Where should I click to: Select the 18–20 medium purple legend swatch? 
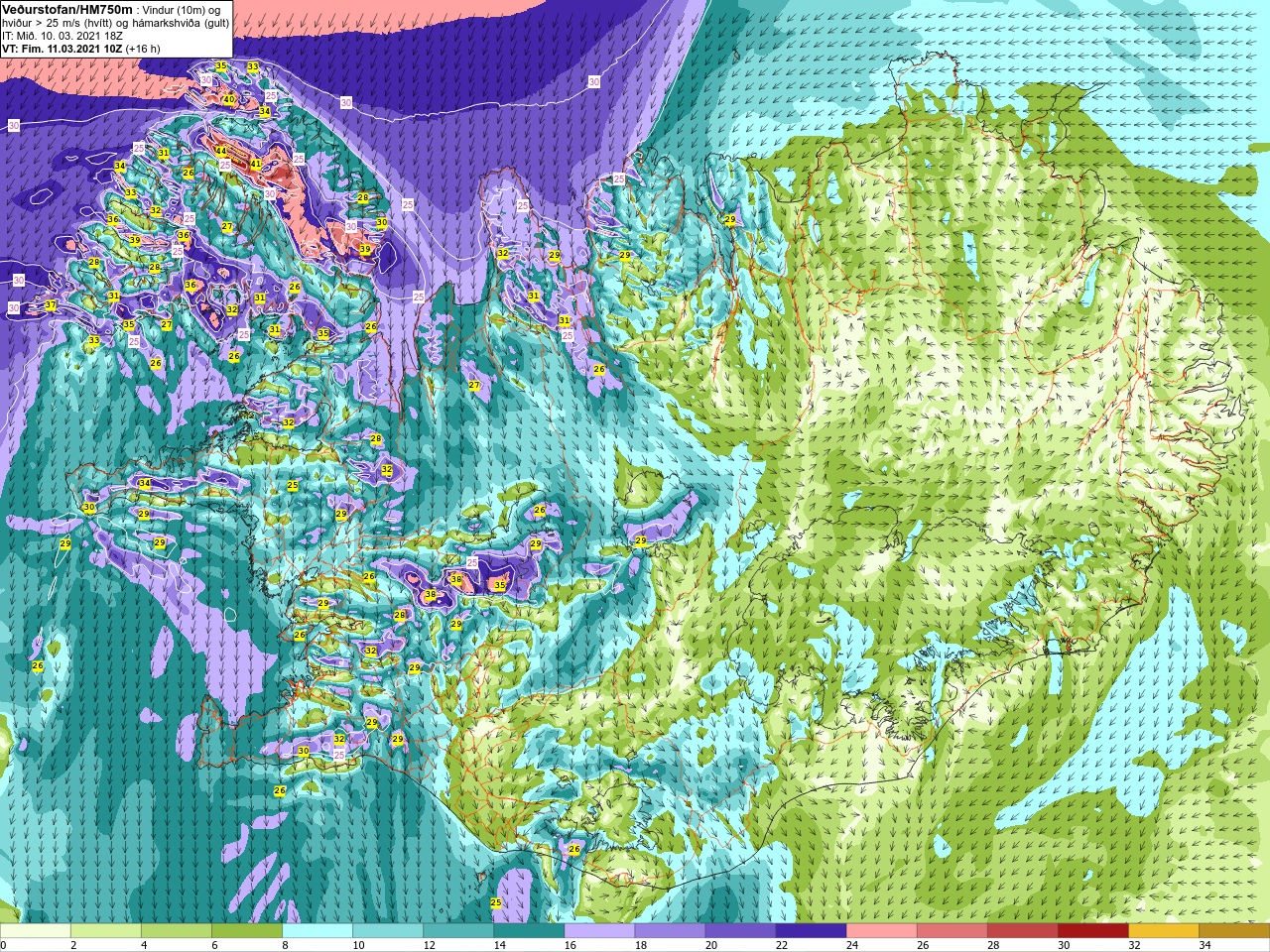pyautogui.click(x=670, y=931)
